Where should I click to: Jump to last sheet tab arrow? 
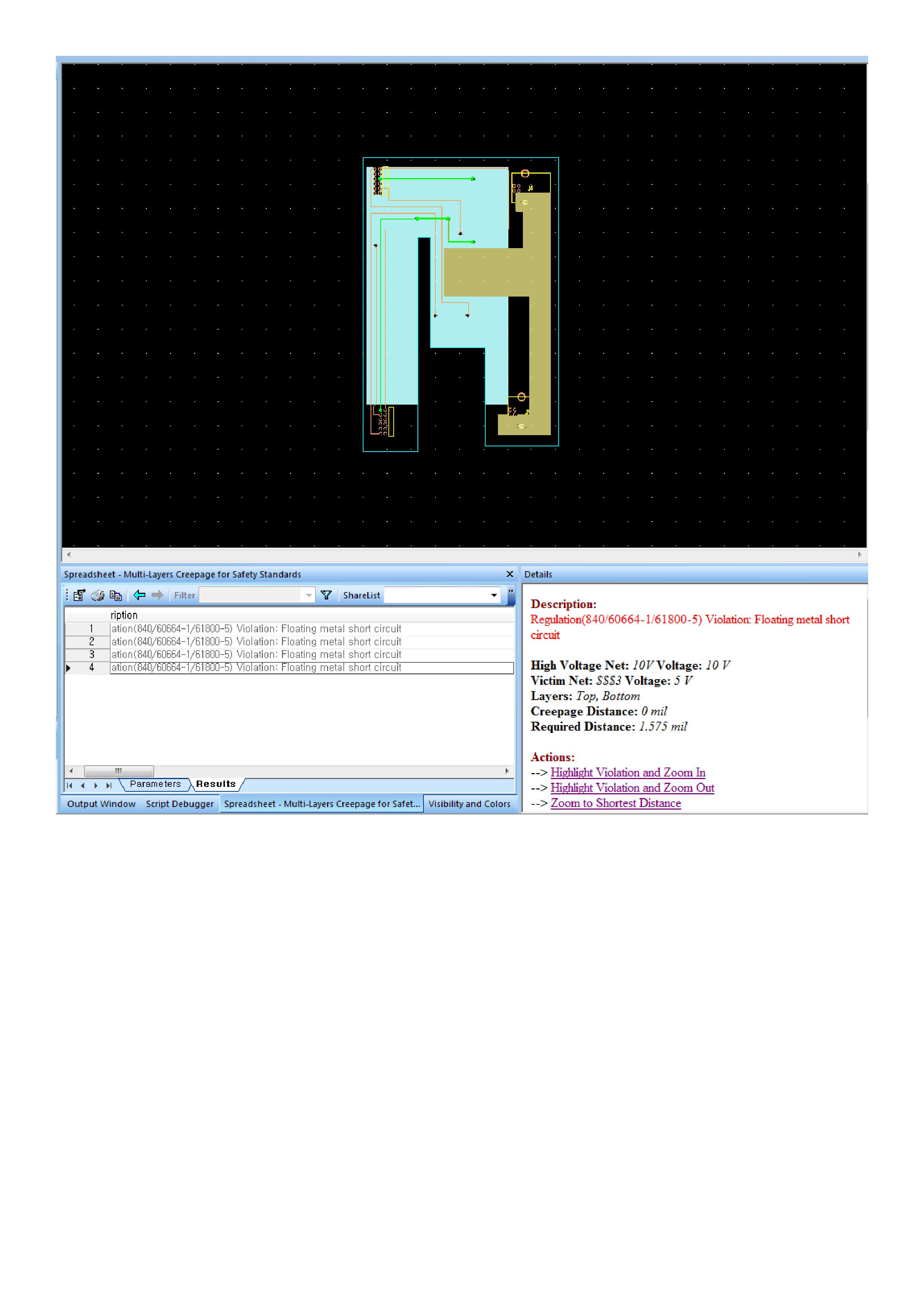click(x=109, y=785)
